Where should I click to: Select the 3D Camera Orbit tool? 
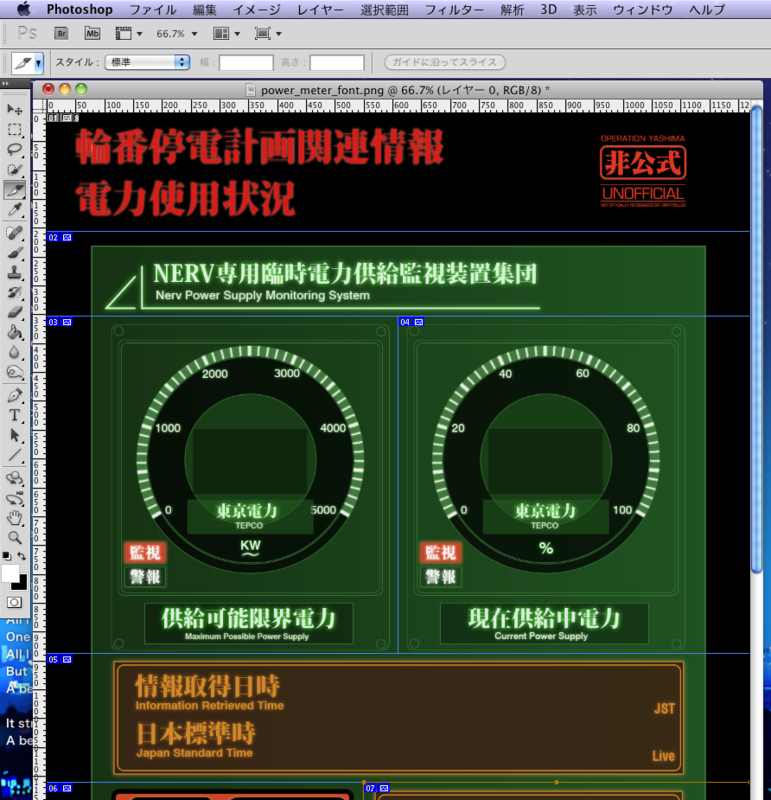click(x=14, y=498)
